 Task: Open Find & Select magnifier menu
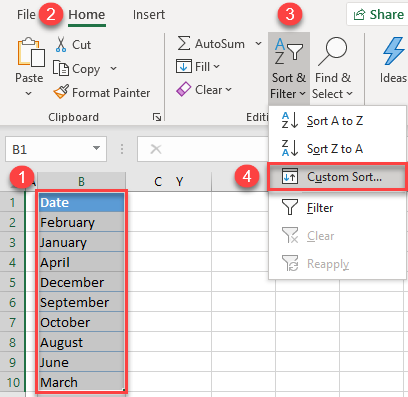332,68
